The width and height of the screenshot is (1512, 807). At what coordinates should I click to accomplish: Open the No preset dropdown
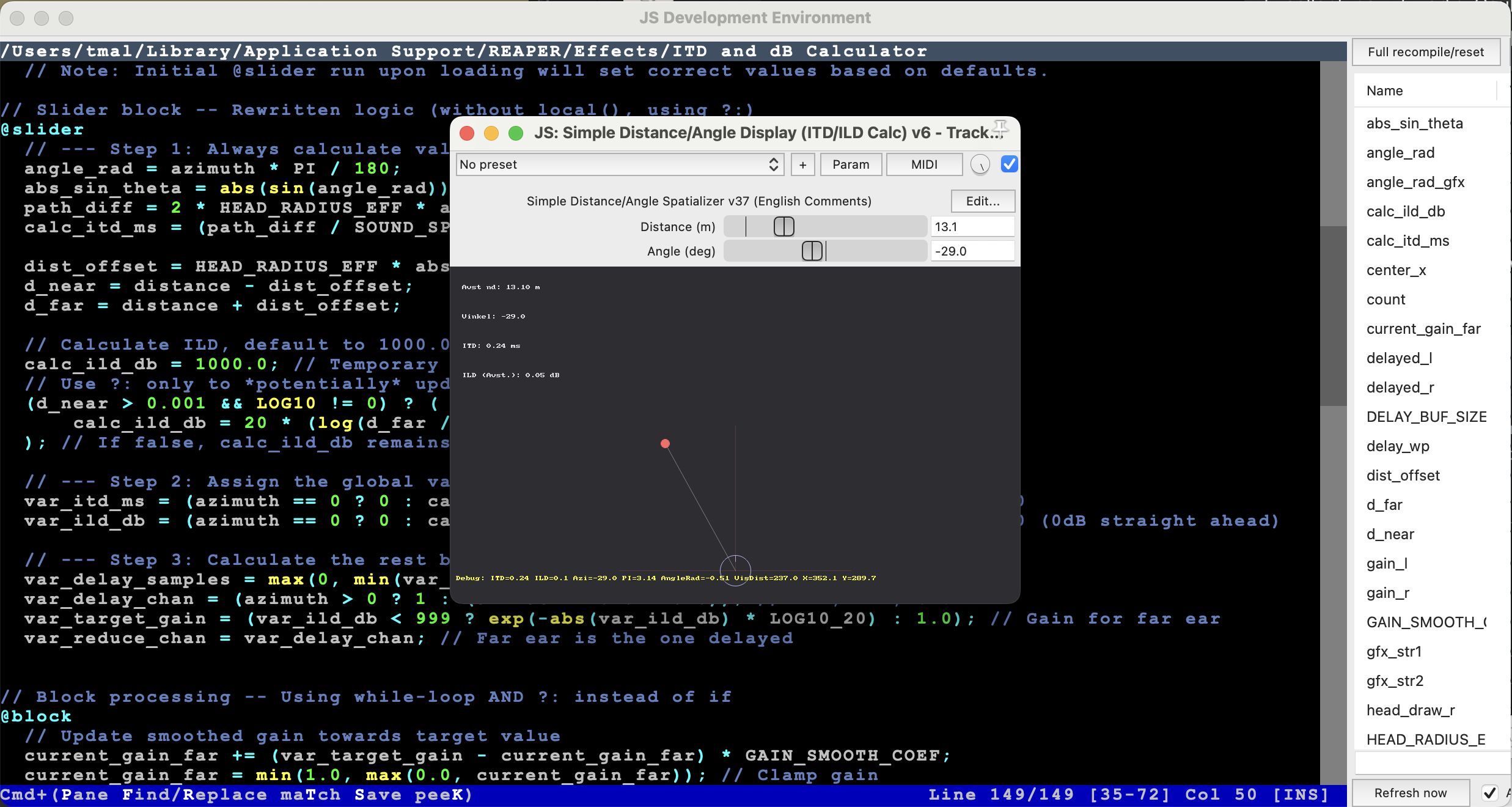coord(620,164)
